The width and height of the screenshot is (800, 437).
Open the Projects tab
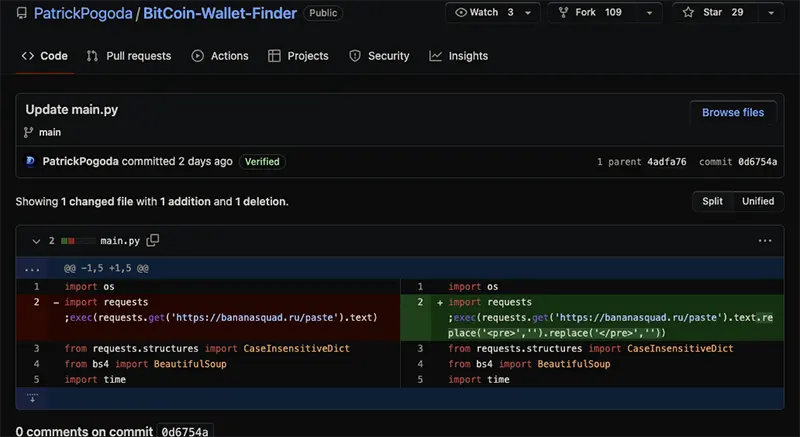[298, 56]
